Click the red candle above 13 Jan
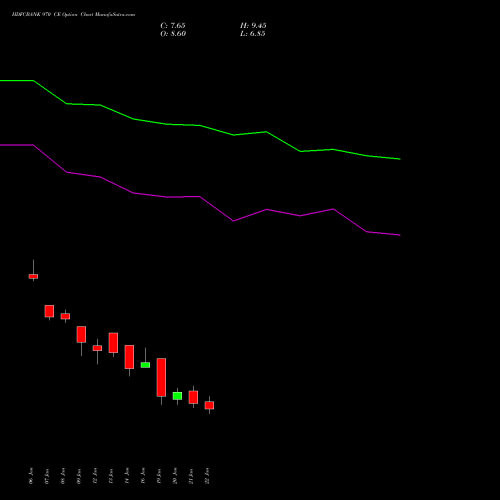The image size is (500, 500). tap(113, 343)
